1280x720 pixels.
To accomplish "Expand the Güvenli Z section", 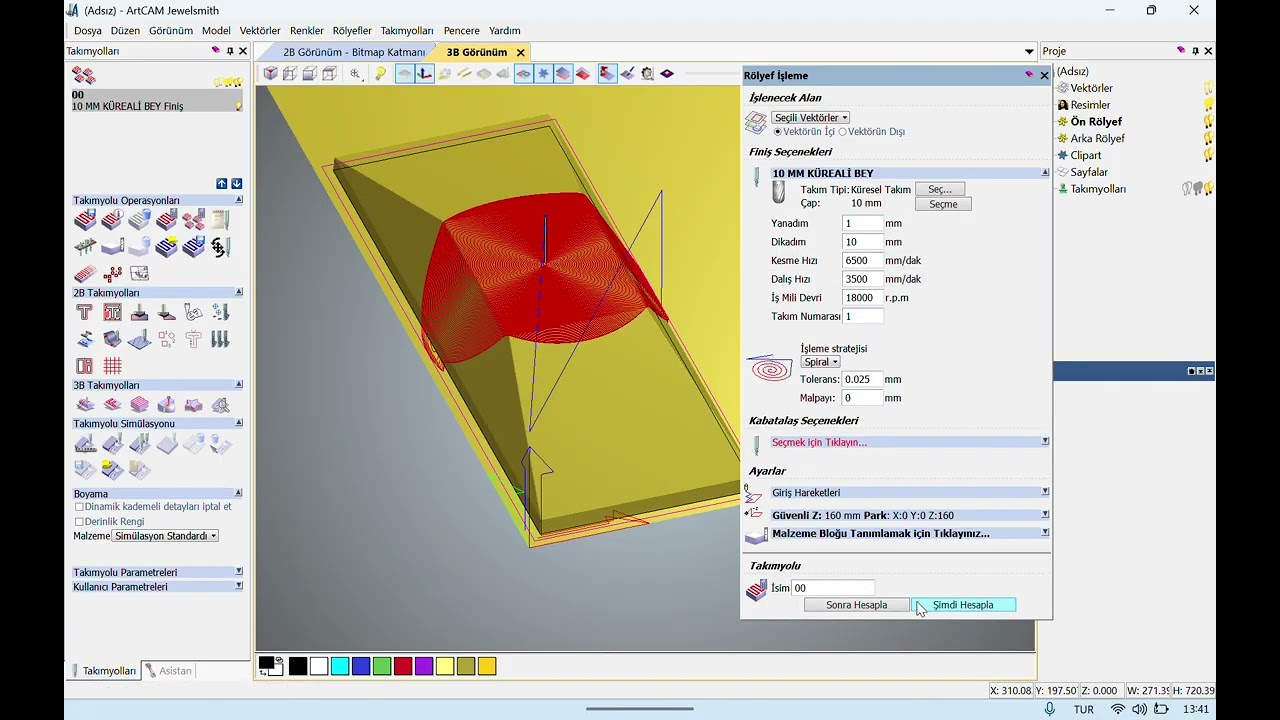I will [x=1045, y=515].
